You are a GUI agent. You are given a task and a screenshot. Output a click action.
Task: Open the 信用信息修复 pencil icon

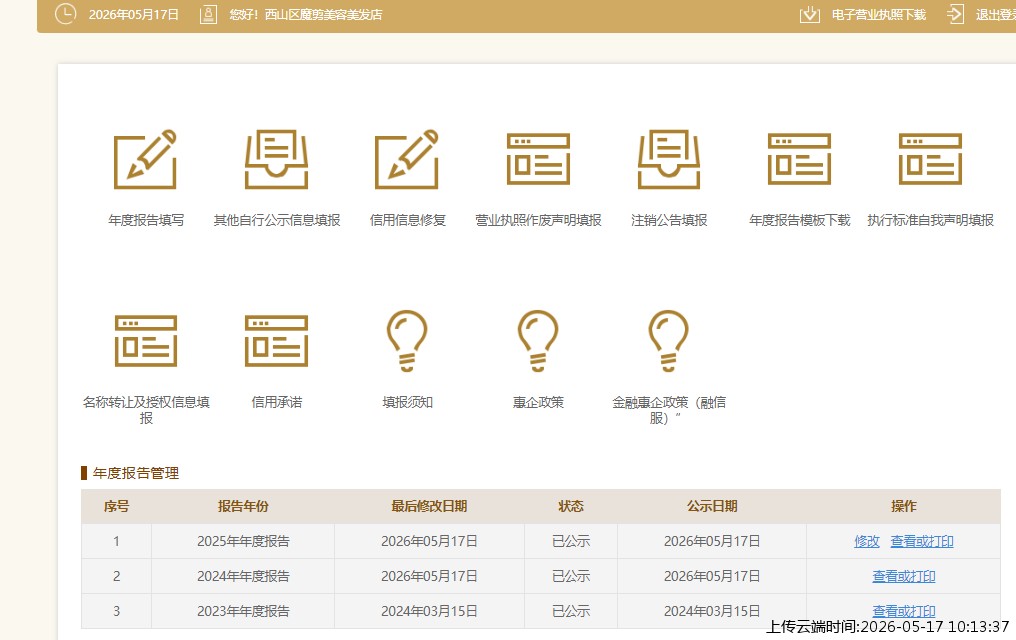pos(407,159)
